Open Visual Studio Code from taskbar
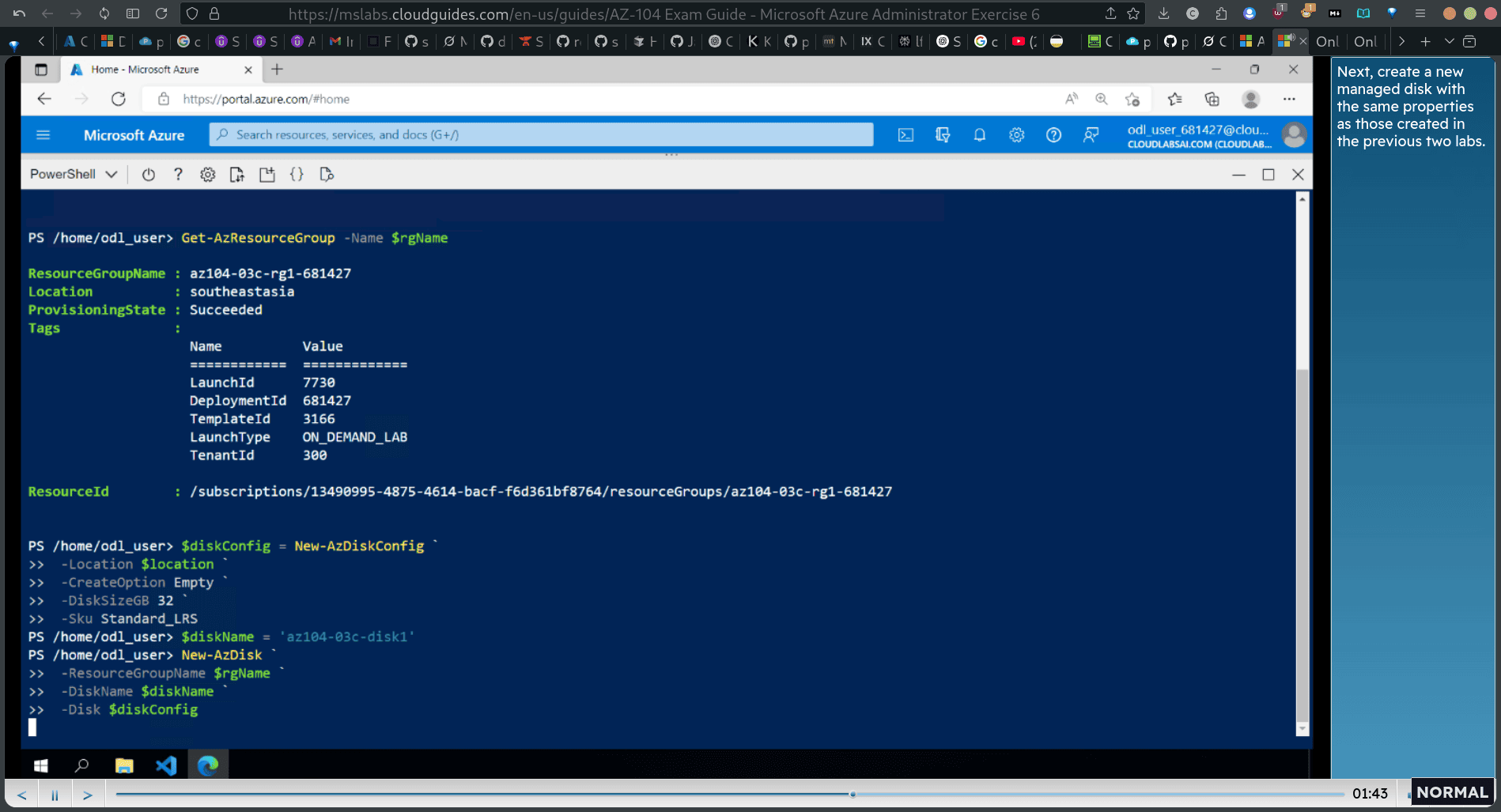The width and height of the screenshot is (1501, 812). (166, 765)
